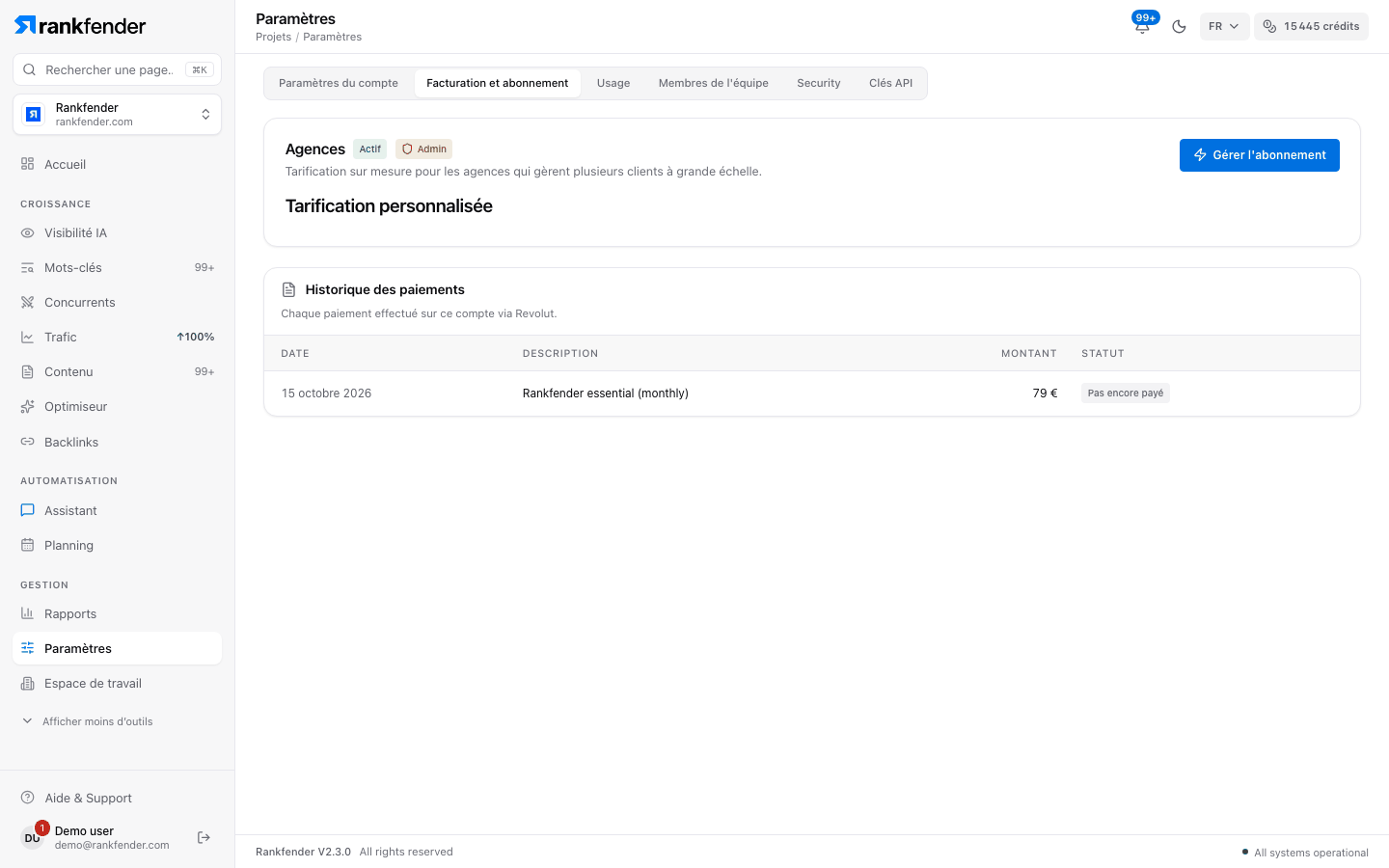The height and width of the screenshot is (868, 1389).
Task: Click the Paramètres sliders icon
Action: click(27, 648)
